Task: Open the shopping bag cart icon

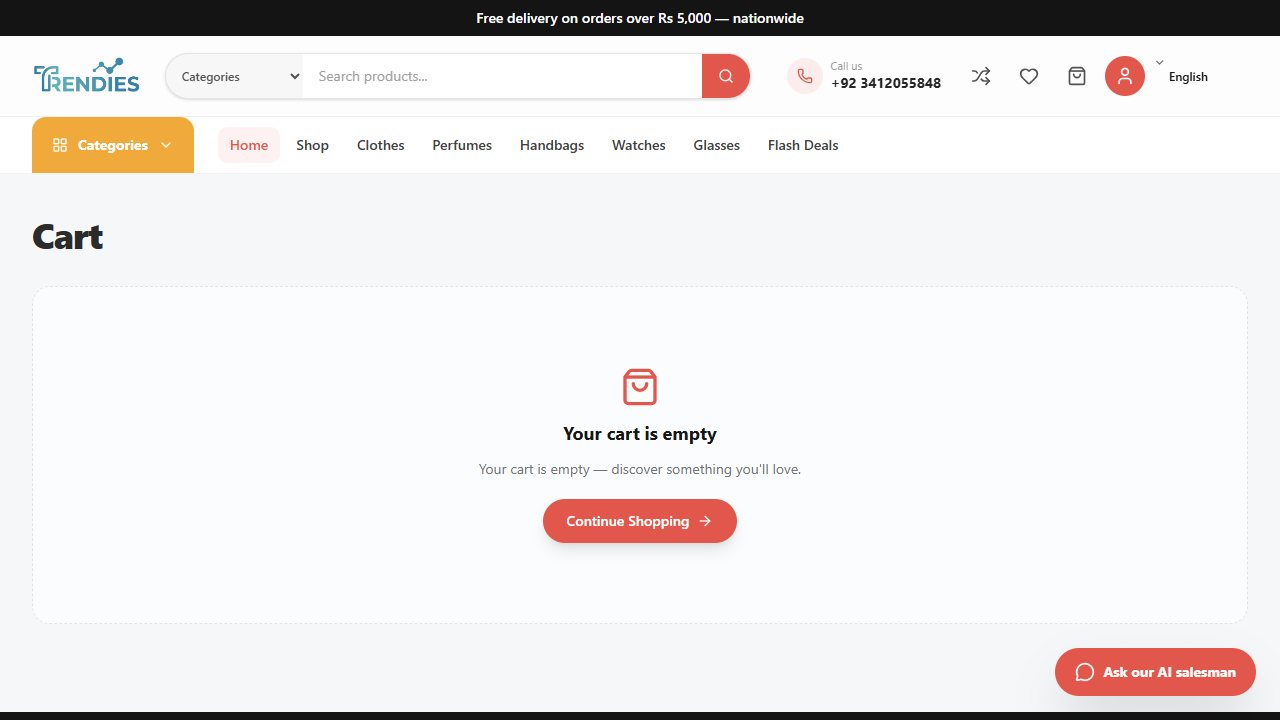Action: click(1077, 76)
